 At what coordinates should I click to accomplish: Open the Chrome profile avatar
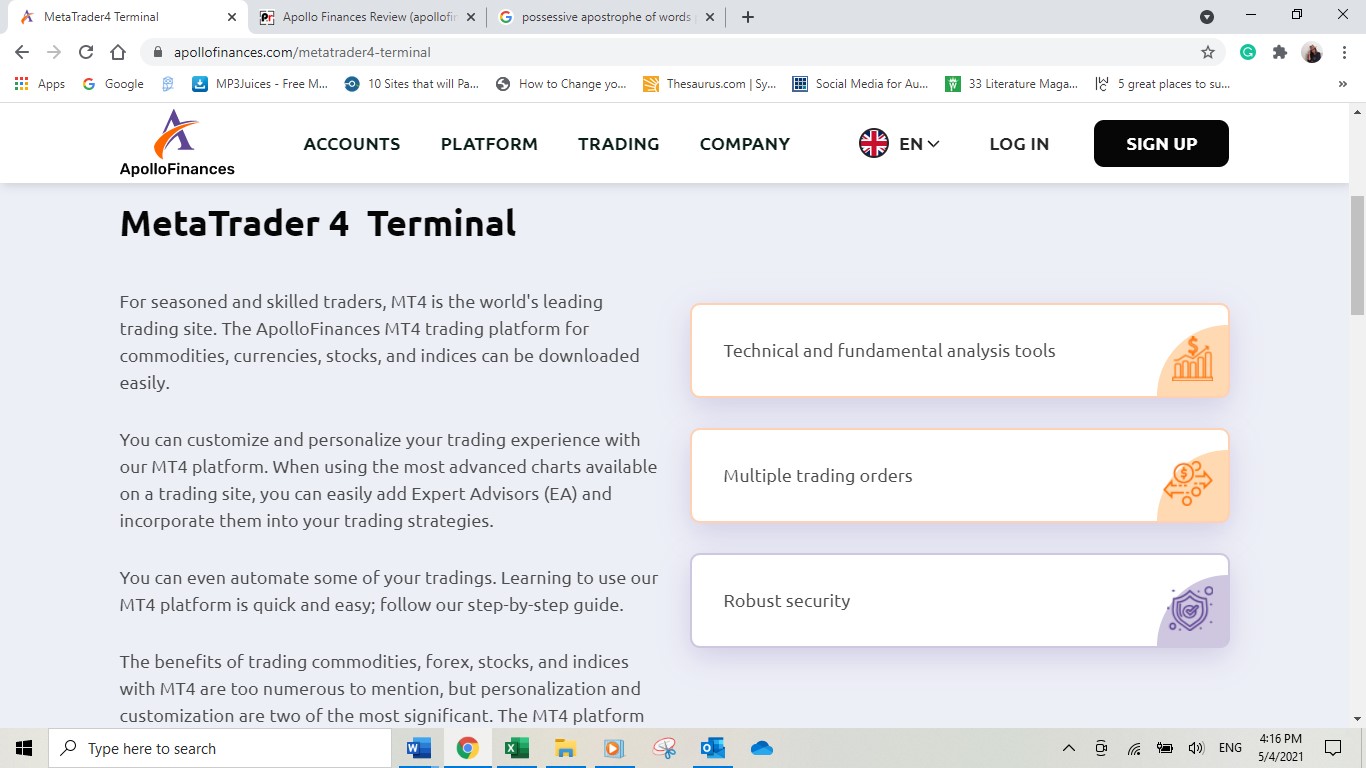click(x=1312, y=52)
